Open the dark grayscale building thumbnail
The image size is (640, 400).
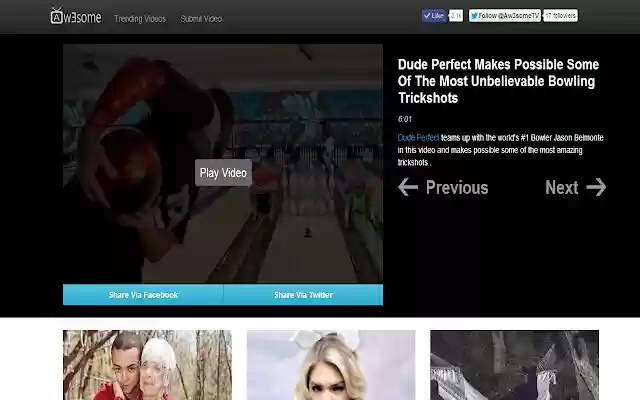coord(514,365)
